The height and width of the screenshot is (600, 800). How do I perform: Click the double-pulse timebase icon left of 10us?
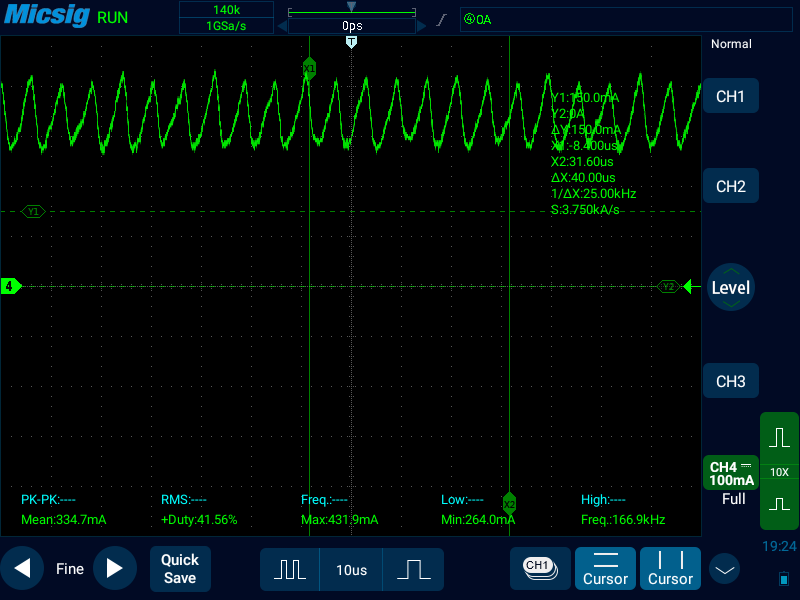click(290, 569)
